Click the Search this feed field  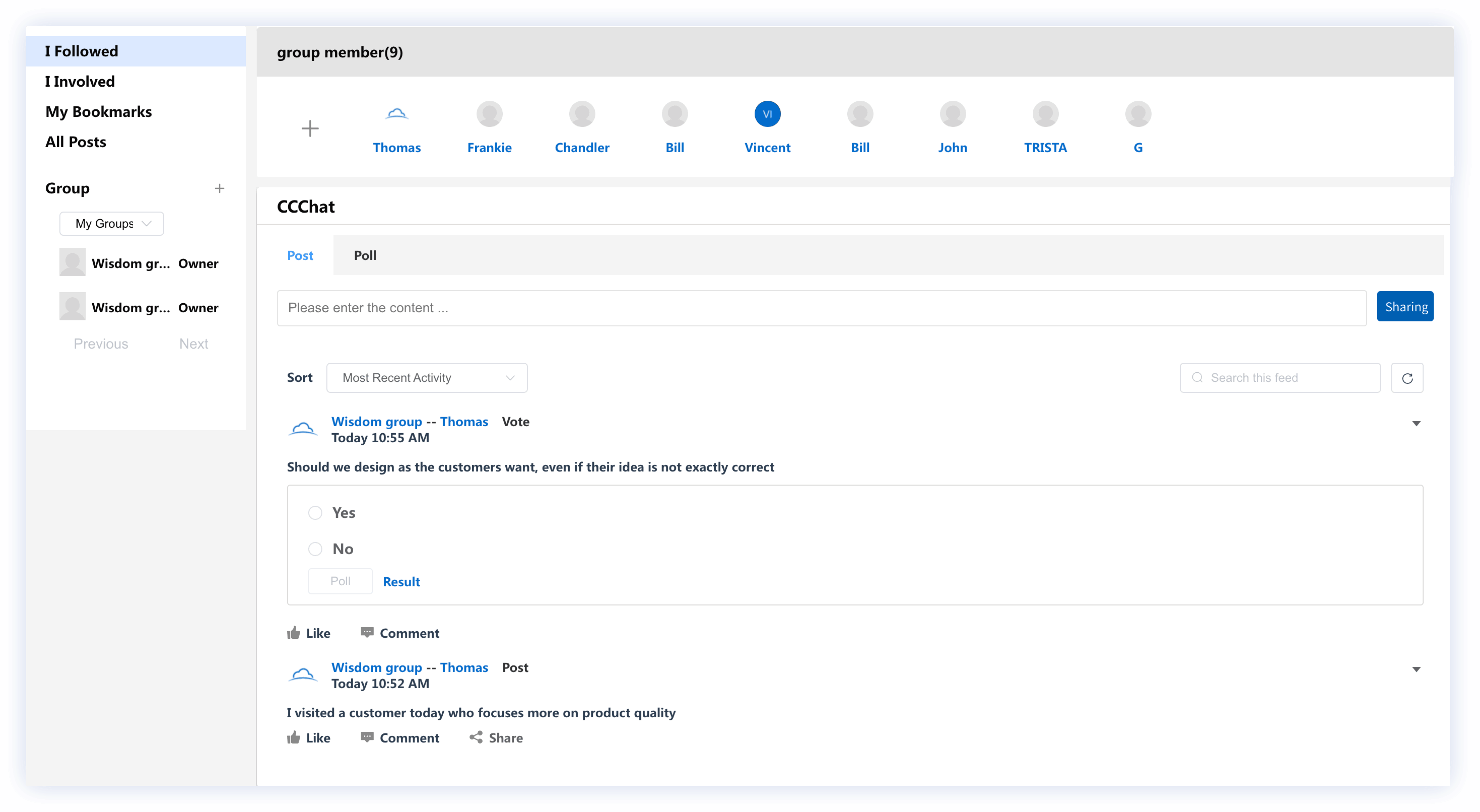point(1287,377)
